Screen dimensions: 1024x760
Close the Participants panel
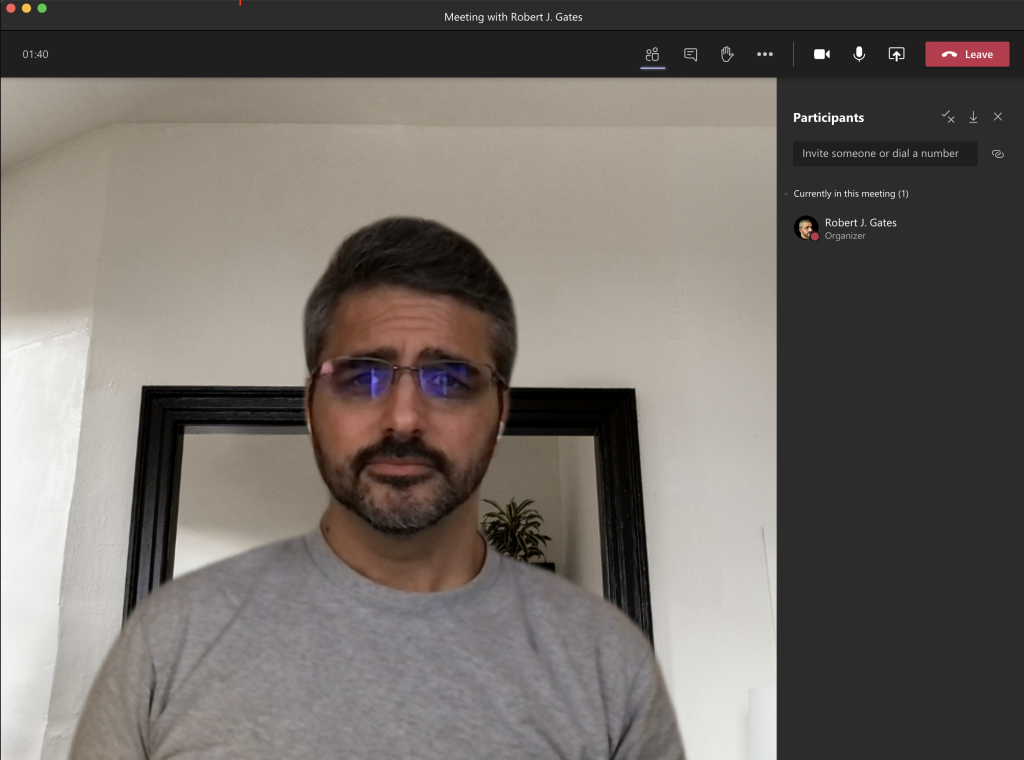tap(998, 117)
